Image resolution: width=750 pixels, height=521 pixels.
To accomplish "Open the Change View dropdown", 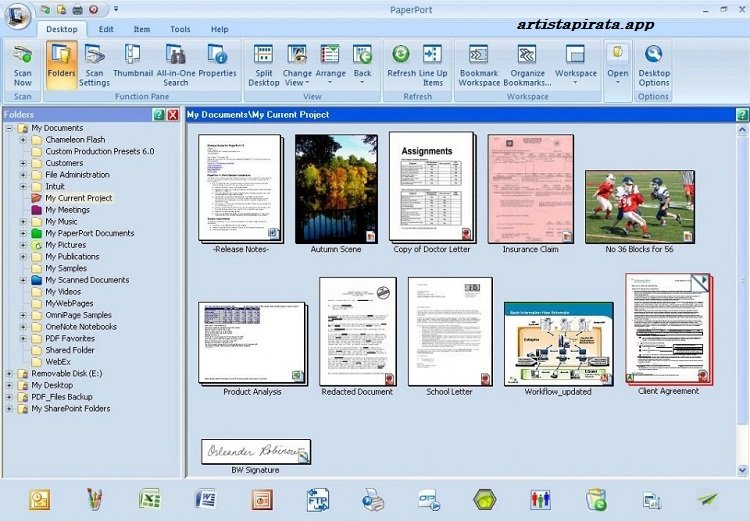I will coord(297,66).
